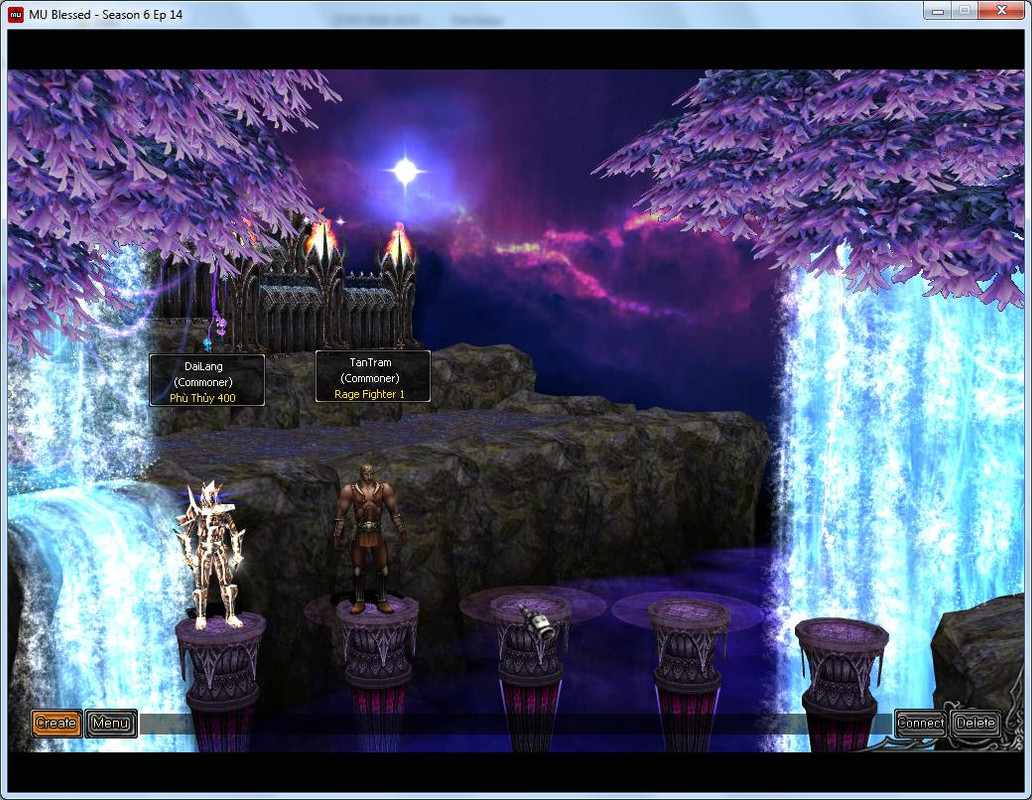Click the TanTram character name label
1032x800 pixels.
coord(371,362)
